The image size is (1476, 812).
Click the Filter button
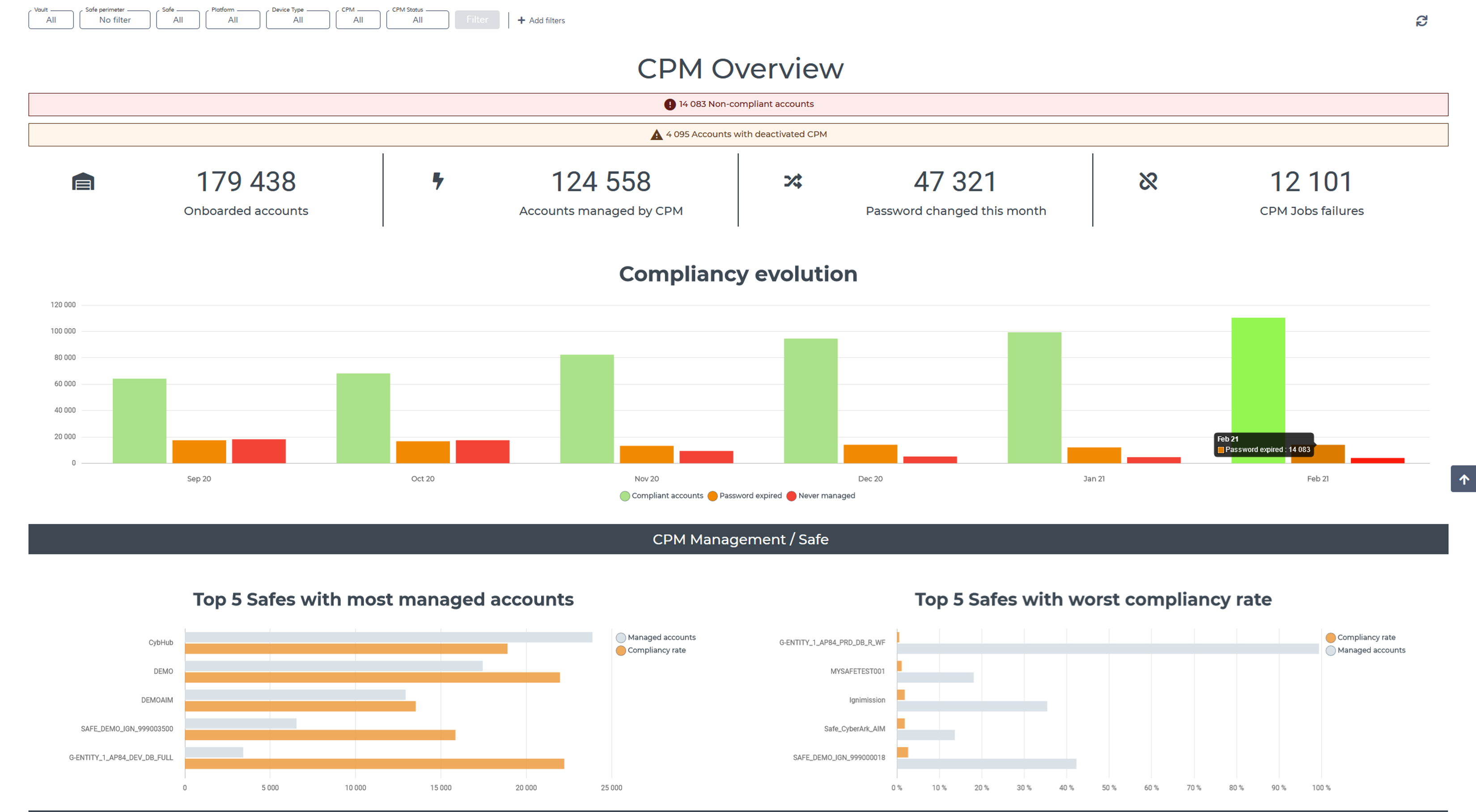tap(477, 20)
